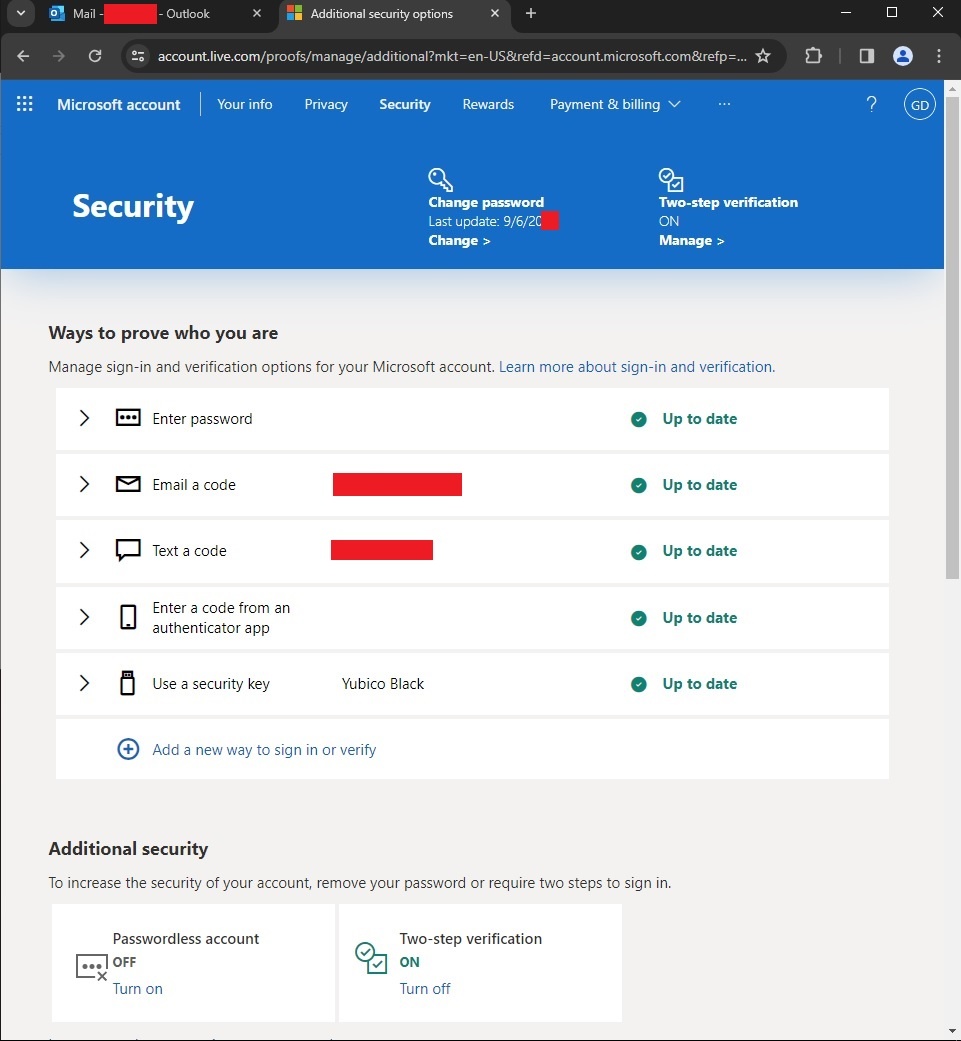Click Up to date status for security key

click(x=700, y=684)
